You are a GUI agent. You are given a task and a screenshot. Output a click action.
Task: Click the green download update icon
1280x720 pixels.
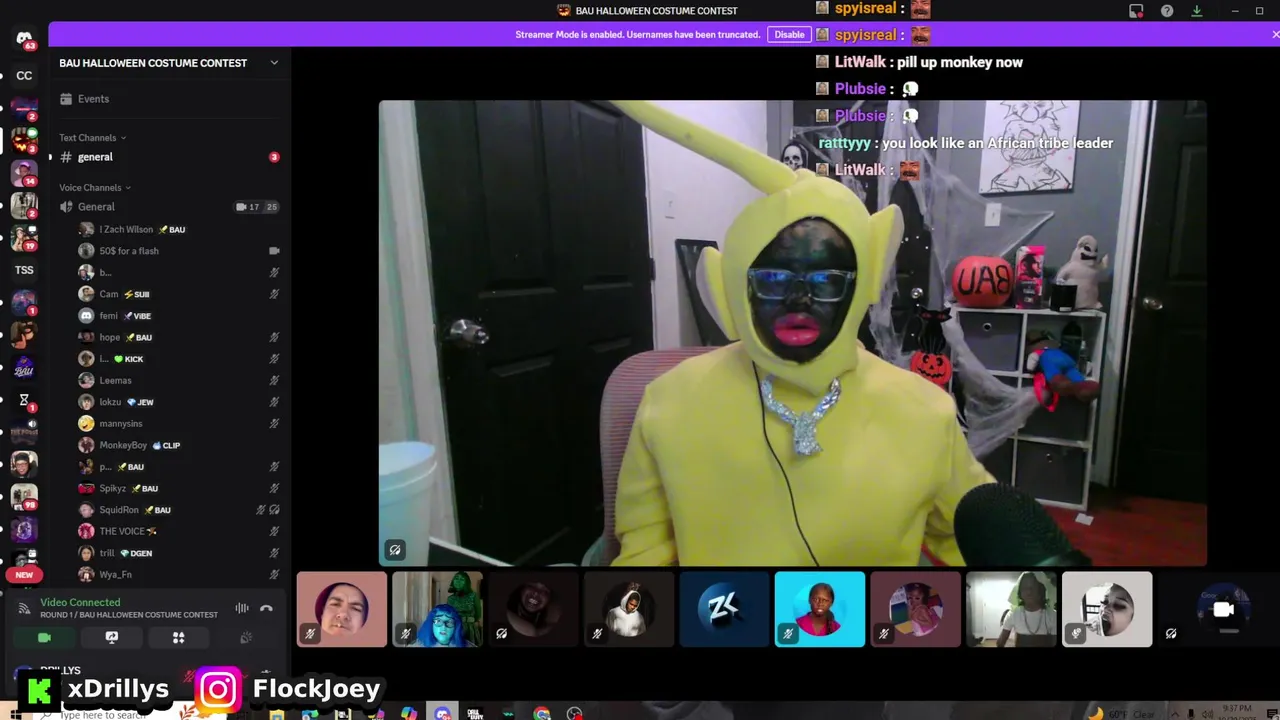coord(1197,11)
